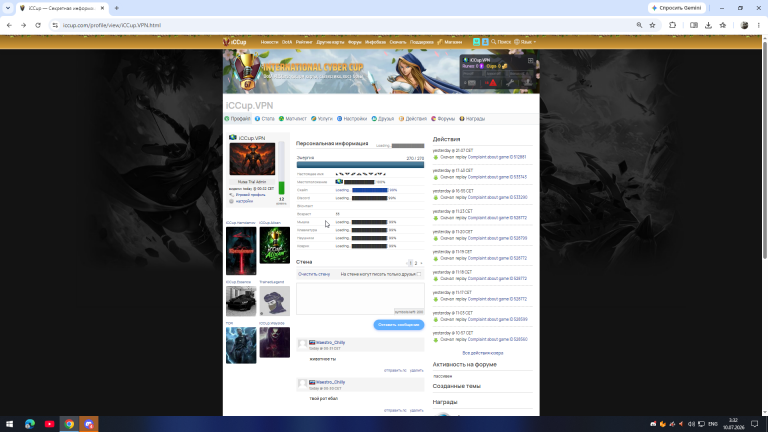Click the gold Cups coins icon
Image resolution: width=768 pixels, height=432 pixels.
504,66
